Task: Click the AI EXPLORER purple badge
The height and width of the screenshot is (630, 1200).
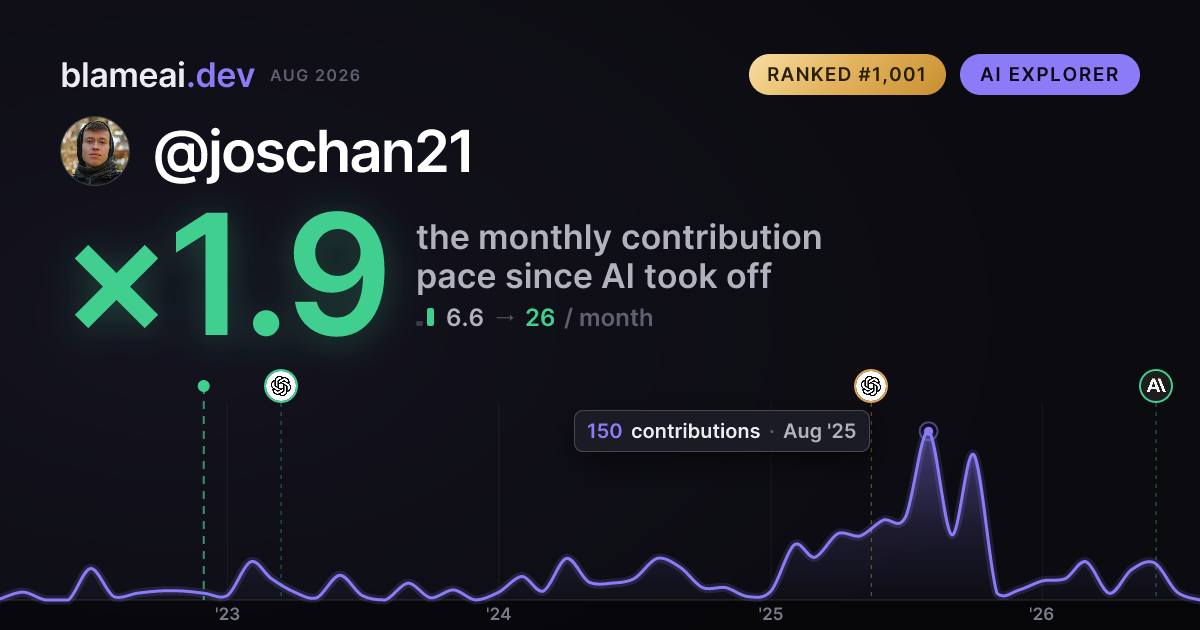Action: click(1050, 74)
